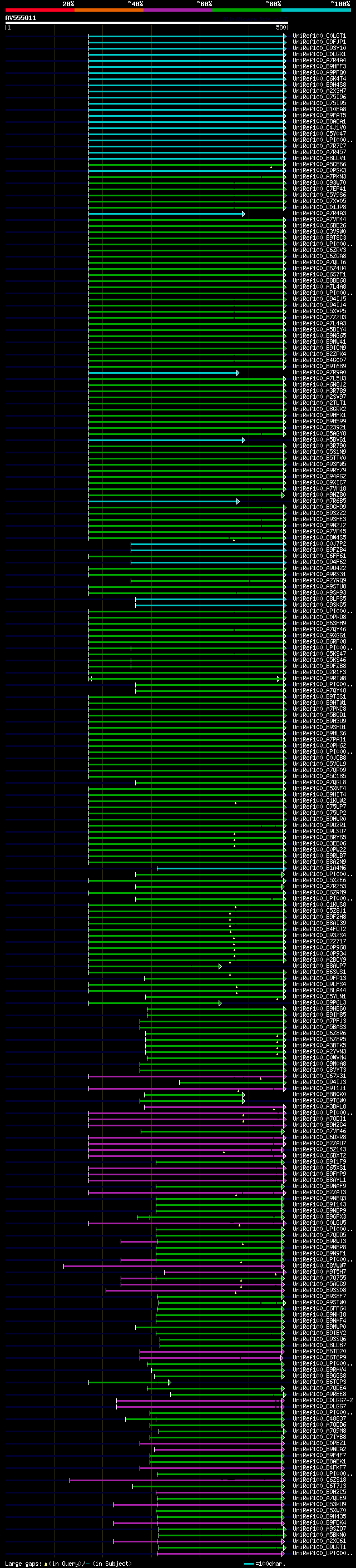Select the UniRef100_A9T5H7 label

(319, 1272)
